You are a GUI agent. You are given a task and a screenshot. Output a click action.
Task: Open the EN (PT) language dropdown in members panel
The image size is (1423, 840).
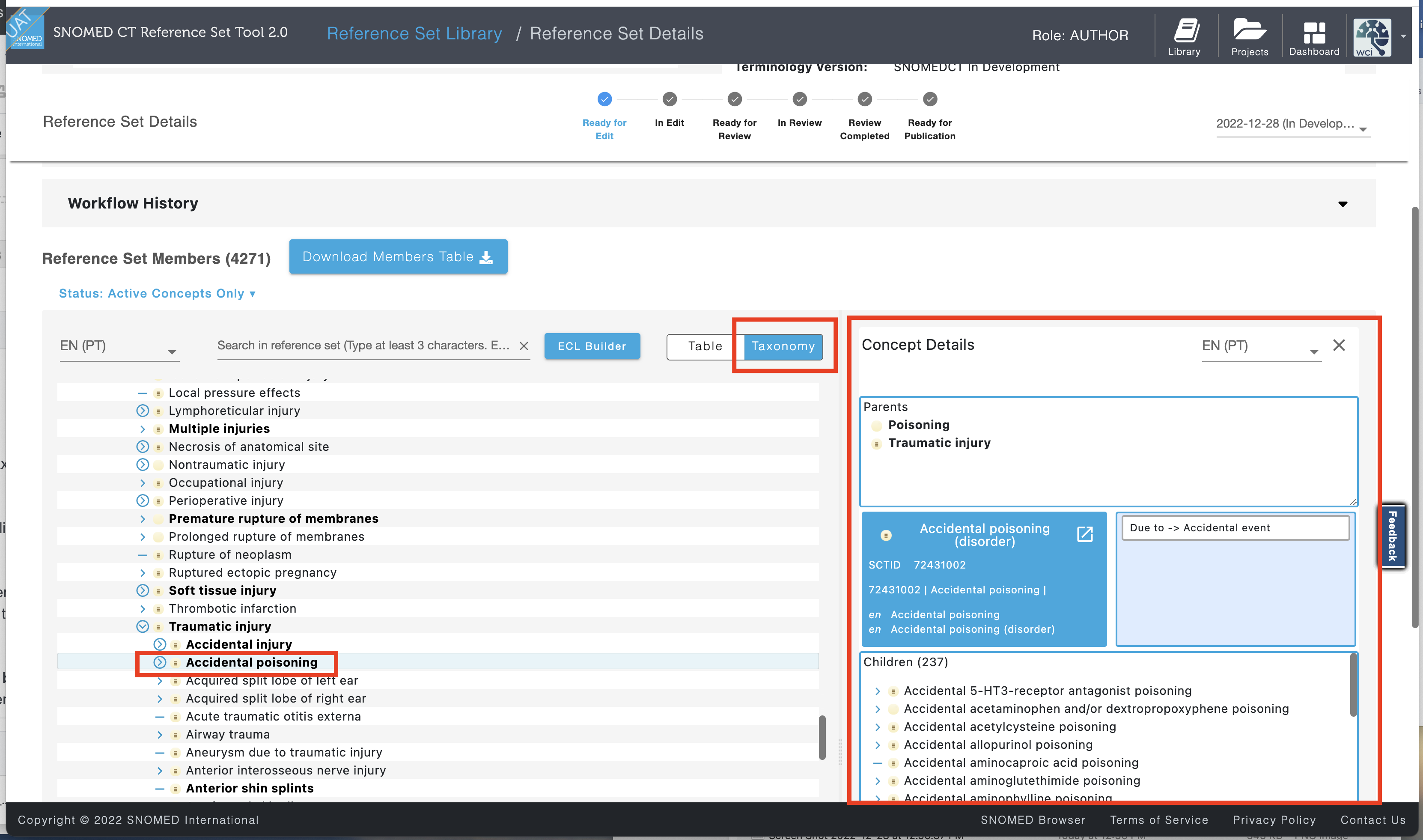pyautogui.click(x=119, y=346)
